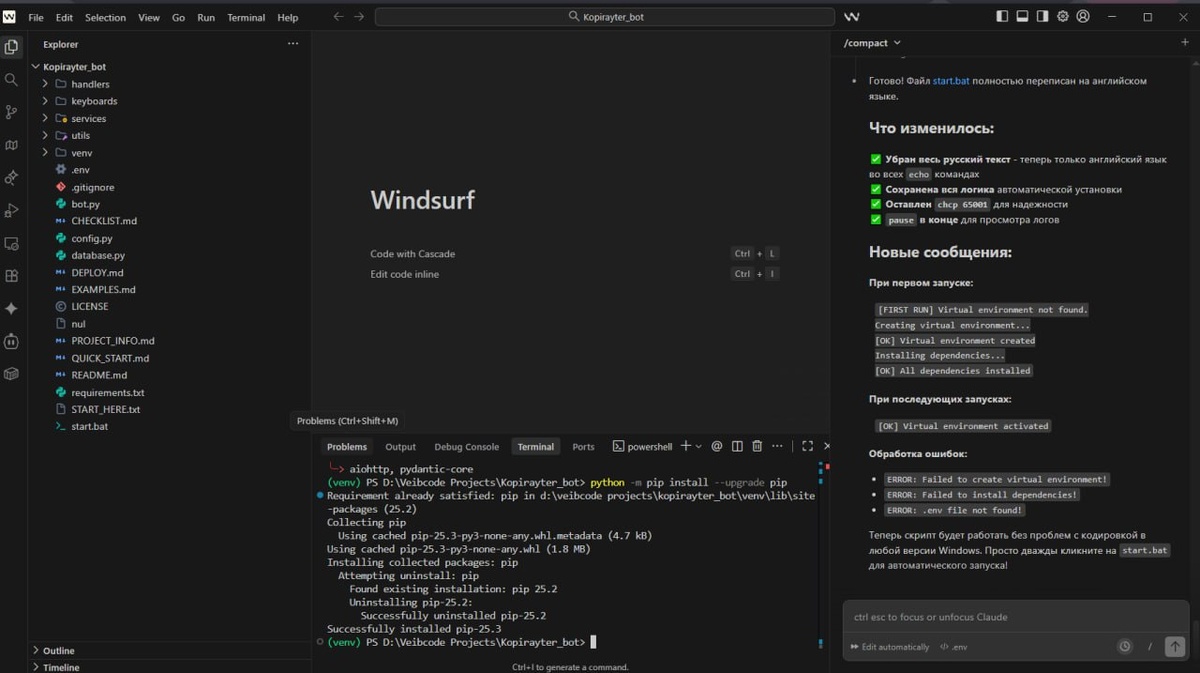1200x673 pixels.
Task: Go forward with navigation arrow
Action: click(x=359, y=17)
